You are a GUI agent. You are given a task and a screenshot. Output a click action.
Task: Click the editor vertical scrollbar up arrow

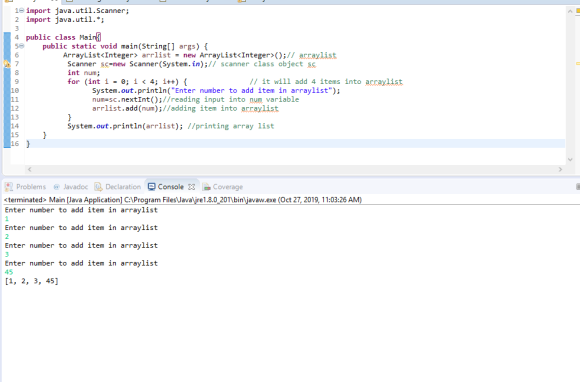click(x=570, y=11)
